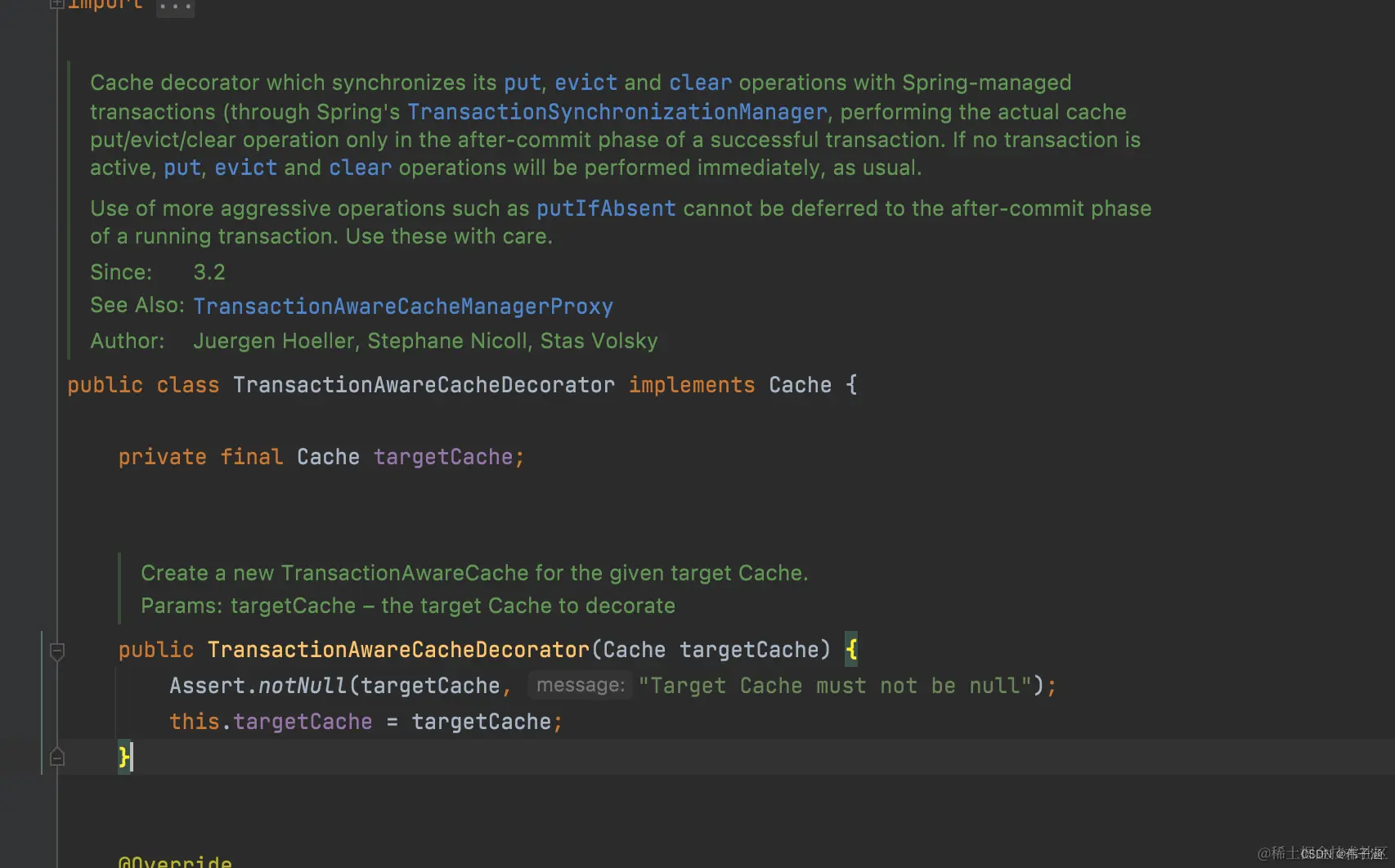The width and height of the screenshot is (1395, 868).
Task: Expand the folded import block
Action: (56, 4)
